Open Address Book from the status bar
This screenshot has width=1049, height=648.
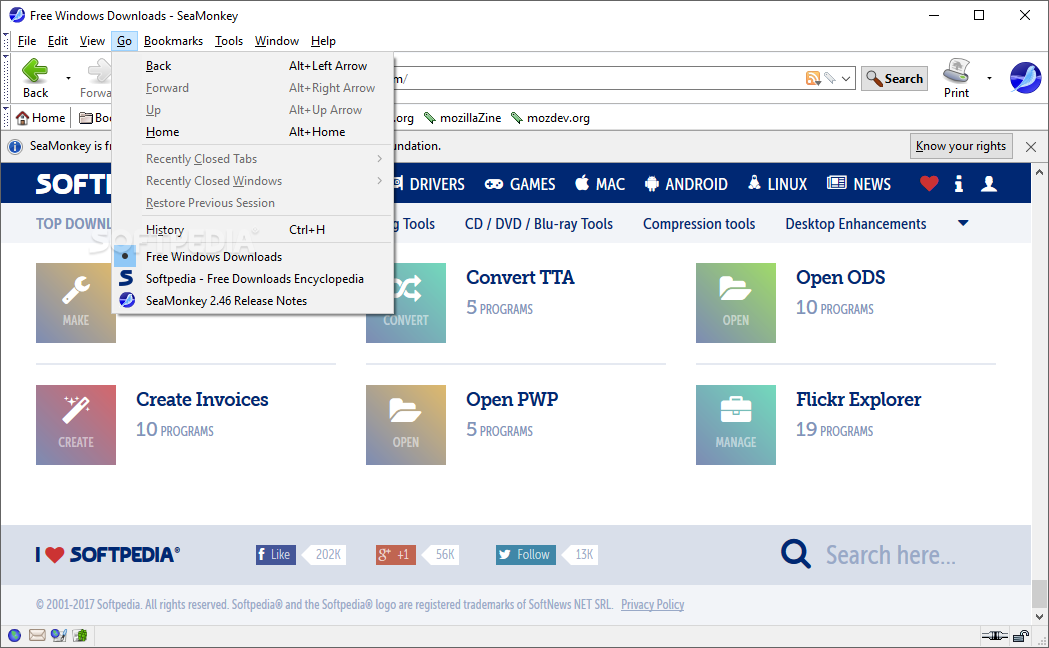80,635
